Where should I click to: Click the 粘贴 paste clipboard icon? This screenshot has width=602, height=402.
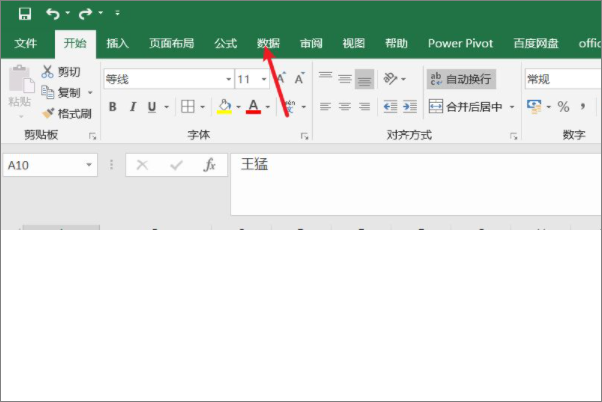click(21, 79)
